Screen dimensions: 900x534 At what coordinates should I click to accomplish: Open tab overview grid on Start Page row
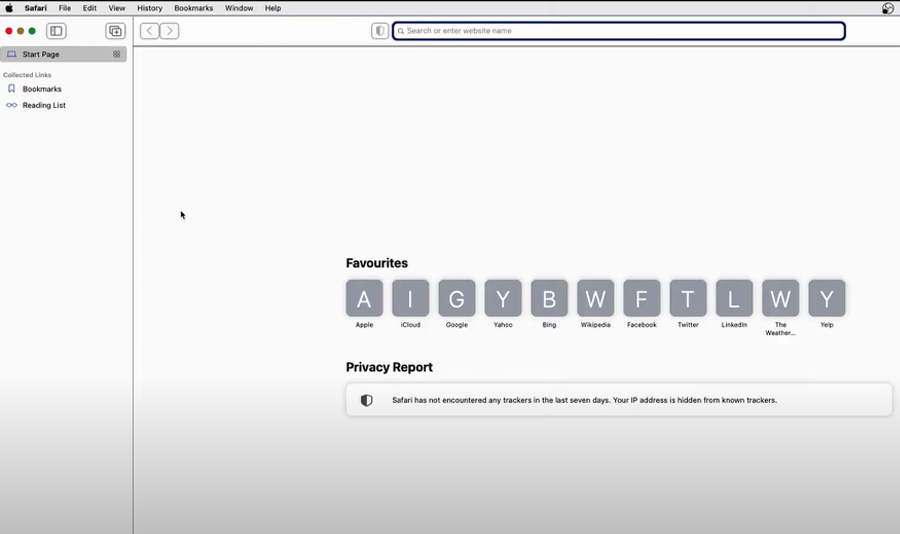click(117, 54)
